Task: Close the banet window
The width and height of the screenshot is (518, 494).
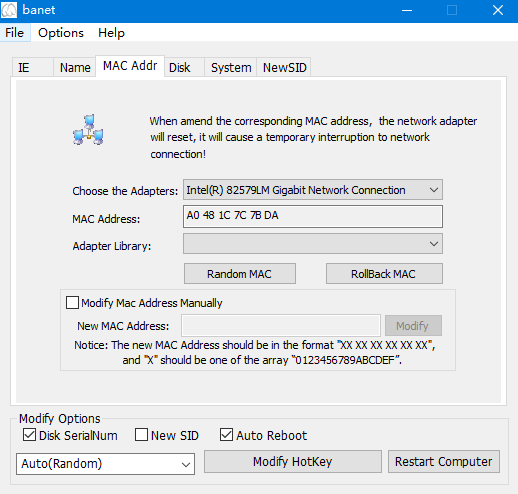Action: (x=498, y=10)
